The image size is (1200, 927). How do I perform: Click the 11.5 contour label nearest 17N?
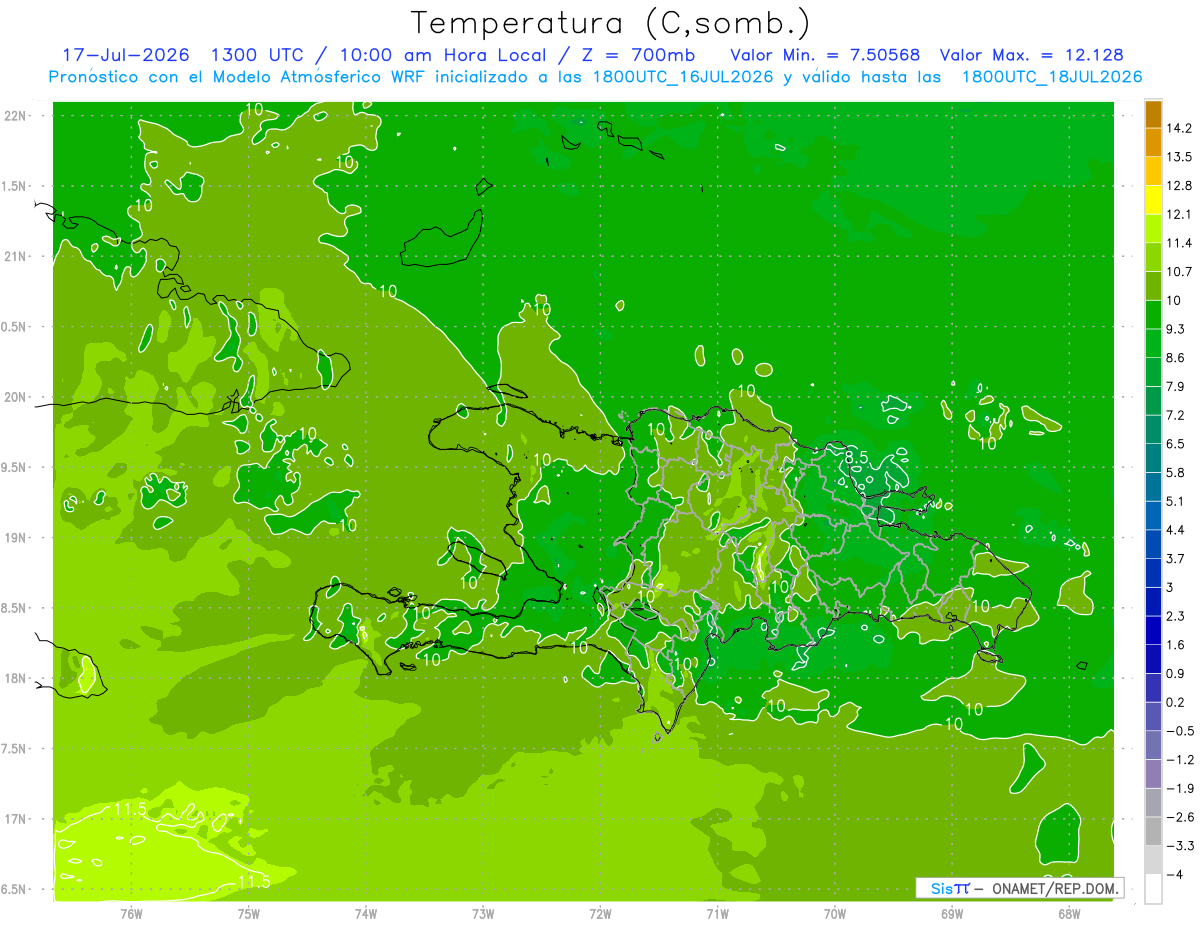pos(132,808)
